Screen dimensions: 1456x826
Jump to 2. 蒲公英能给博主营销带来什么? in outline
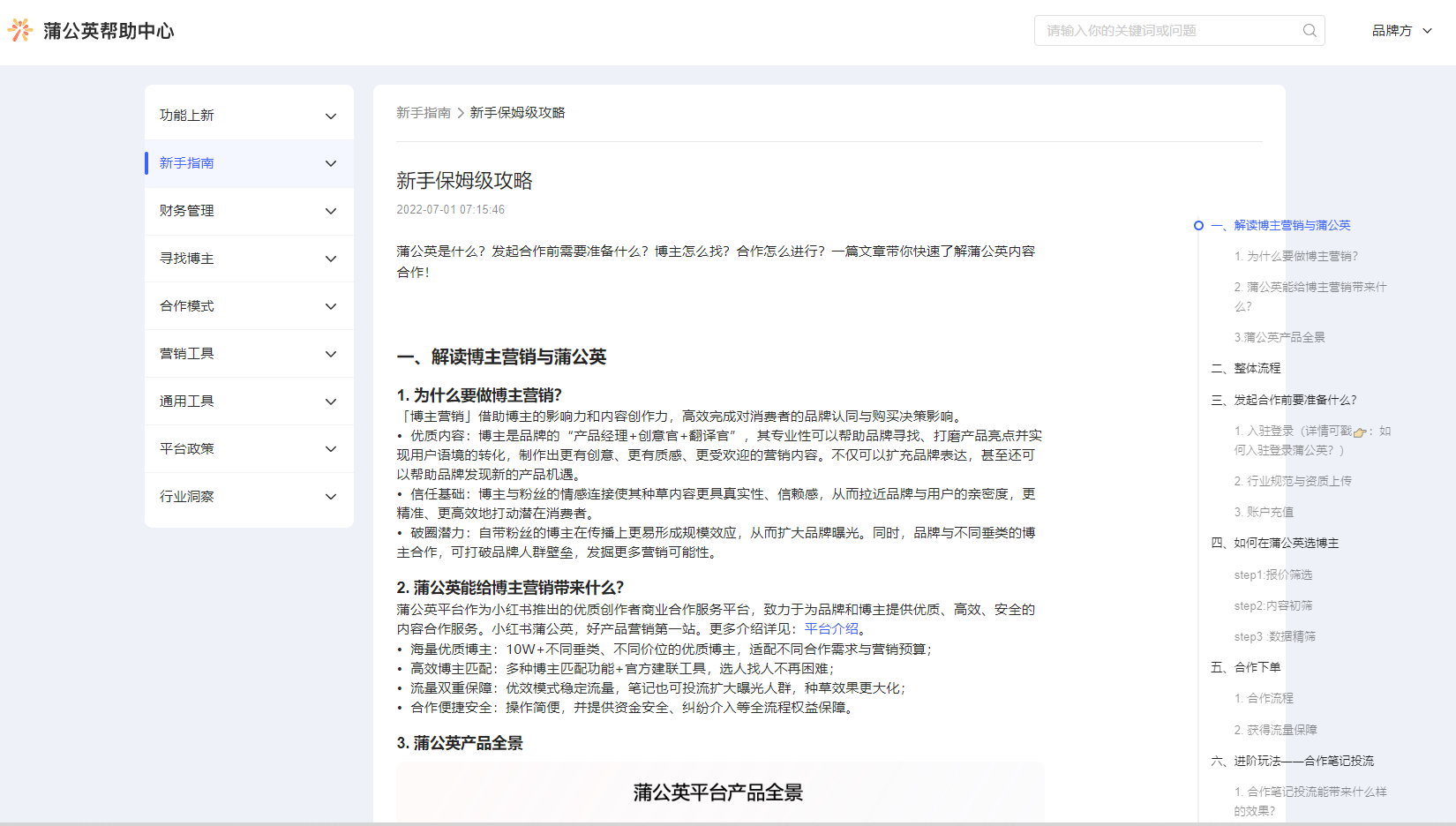[x=1310, y=297]
